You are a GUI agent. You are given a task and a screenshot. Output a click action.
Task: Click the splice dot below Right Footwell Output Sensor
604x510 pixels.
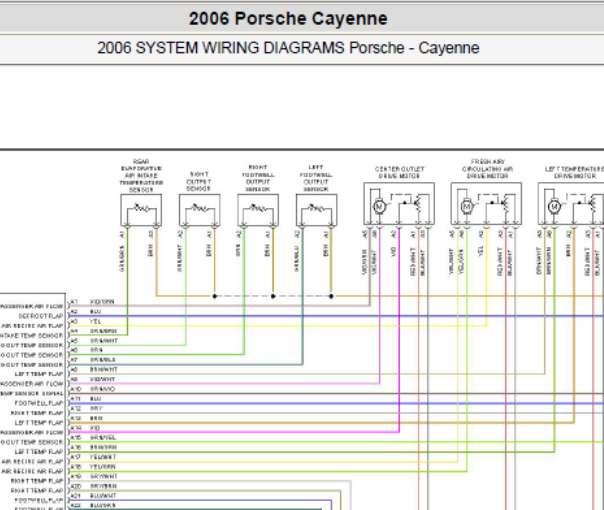pyautogui.click(x=273, y=296)
